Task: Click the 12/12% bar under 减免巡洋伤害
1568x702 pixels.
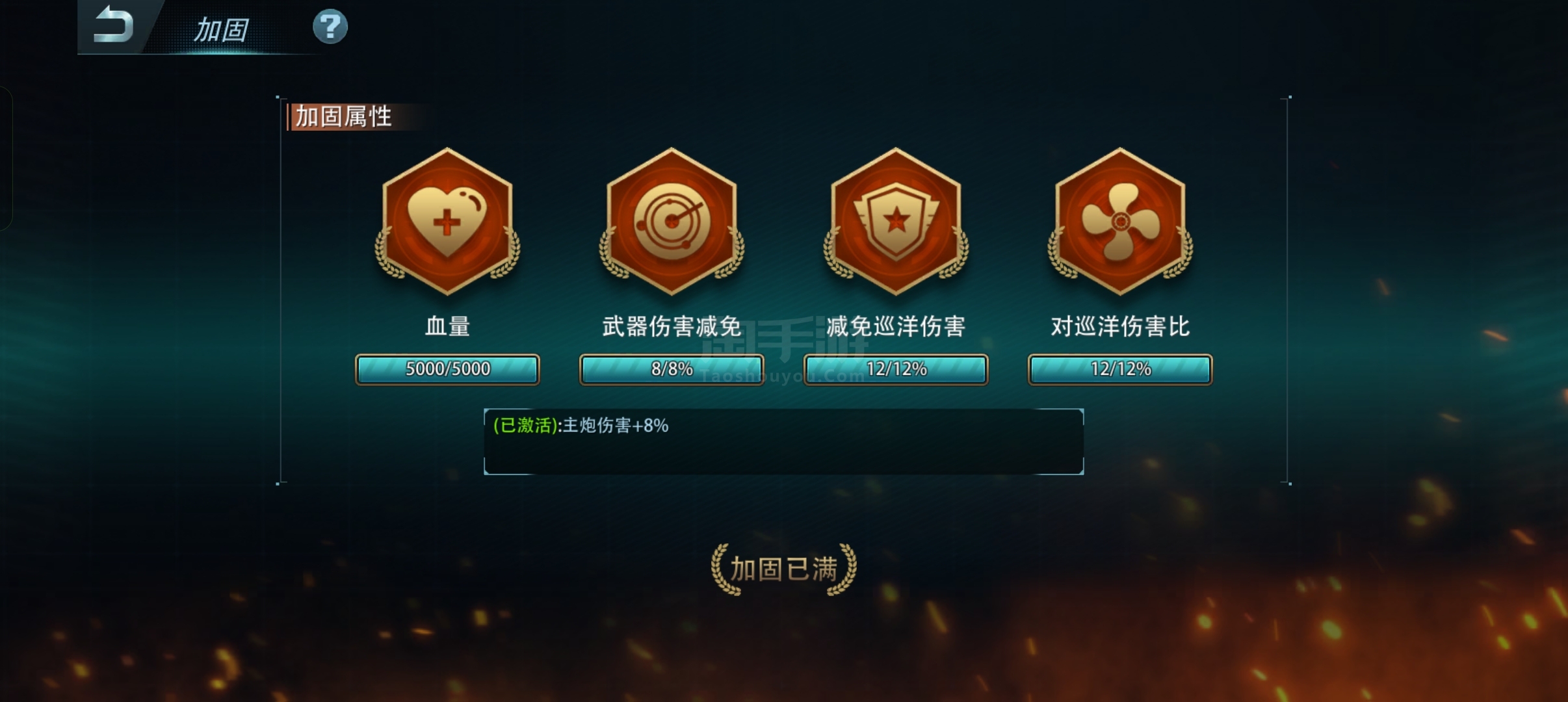Action: (x=896, y=369)
